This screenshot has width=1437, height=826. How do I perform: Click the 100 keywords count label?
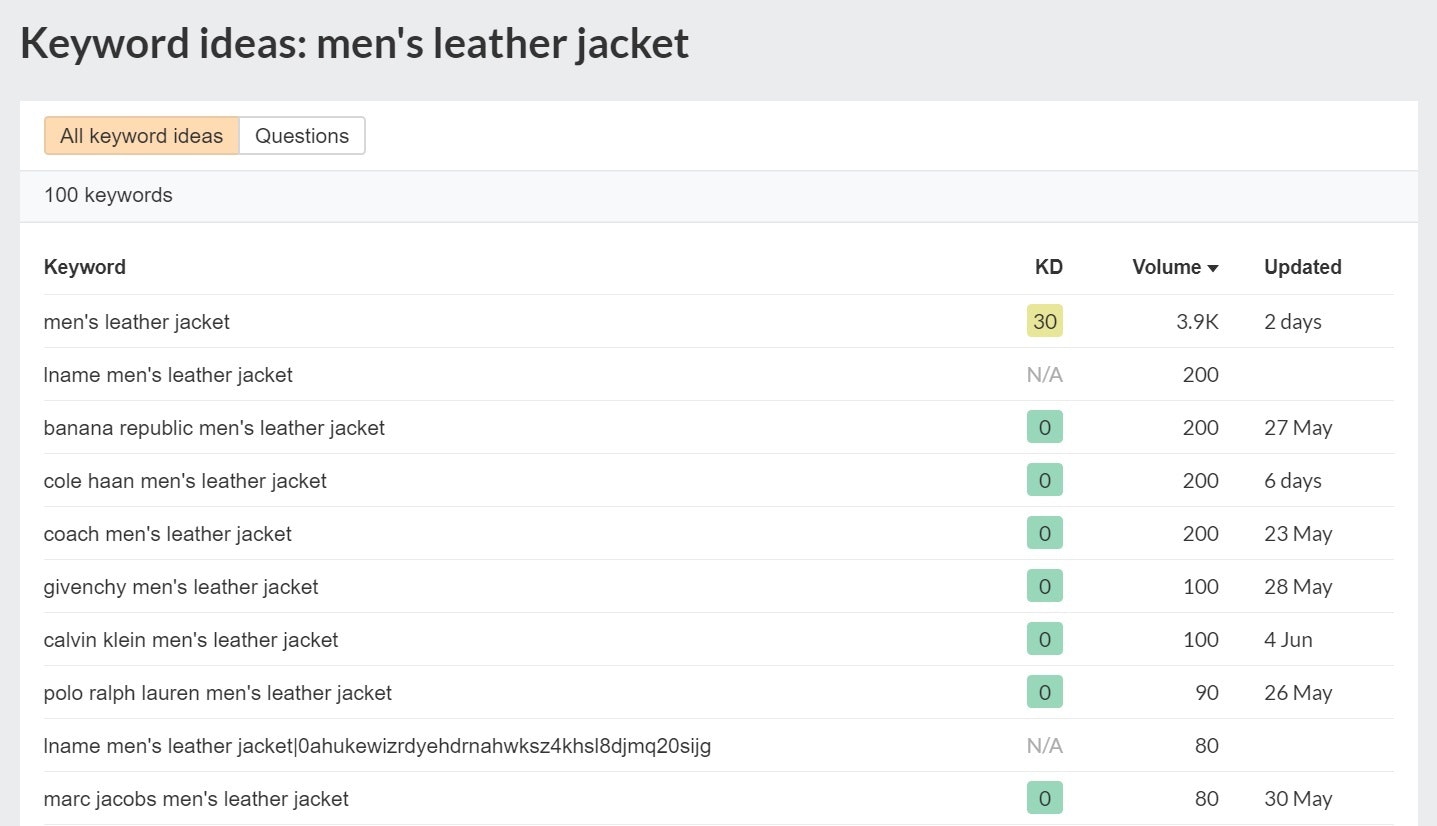tap(108, 195)
